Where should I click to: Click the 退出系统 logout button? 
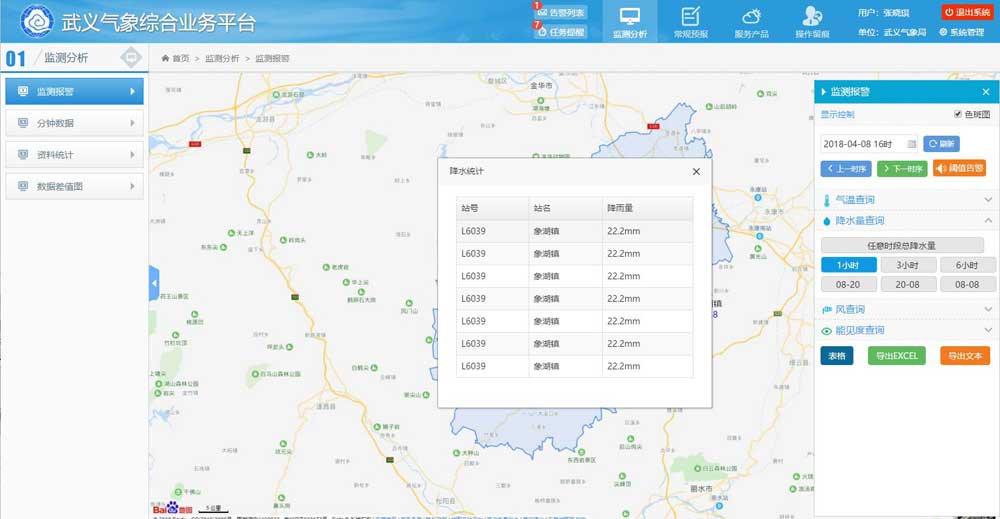[x=966, y=12]
